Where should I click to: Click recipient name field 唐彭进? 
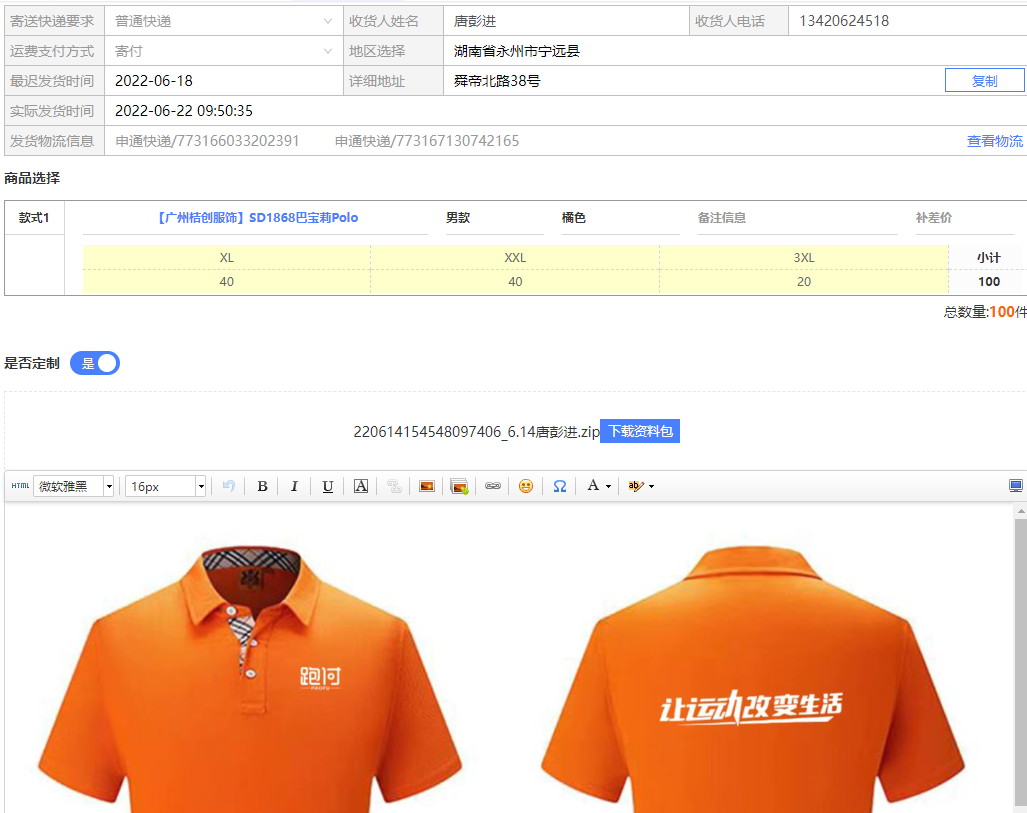(566, 21)
